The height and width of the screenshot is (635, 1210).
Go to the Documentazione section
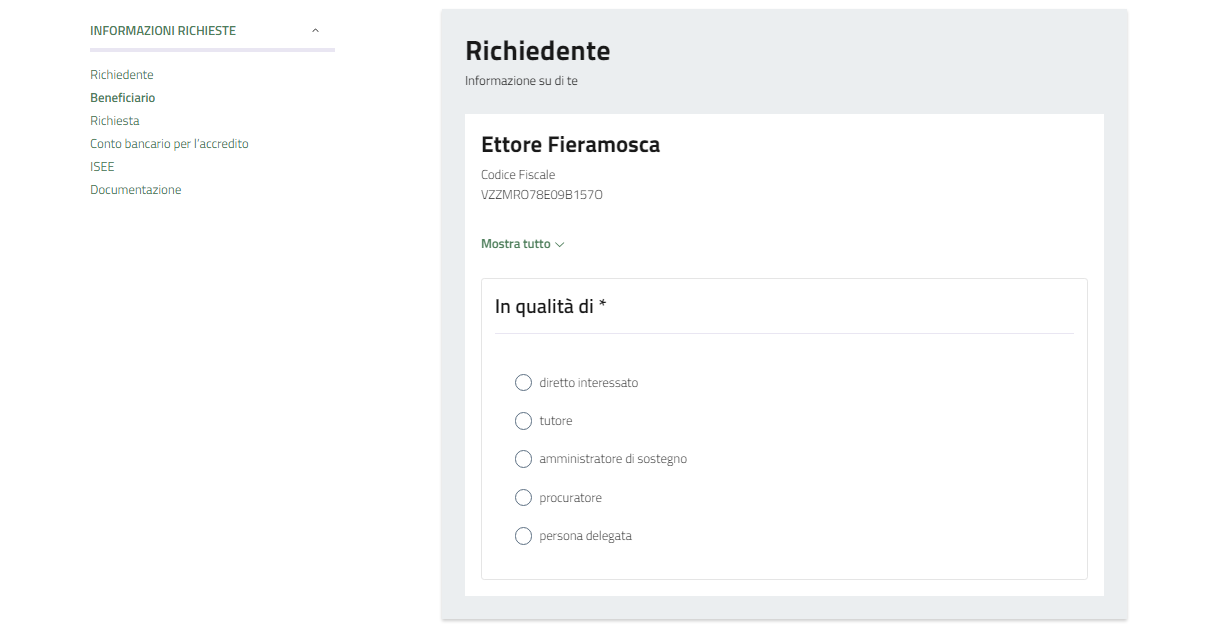(x=136, y=190)
